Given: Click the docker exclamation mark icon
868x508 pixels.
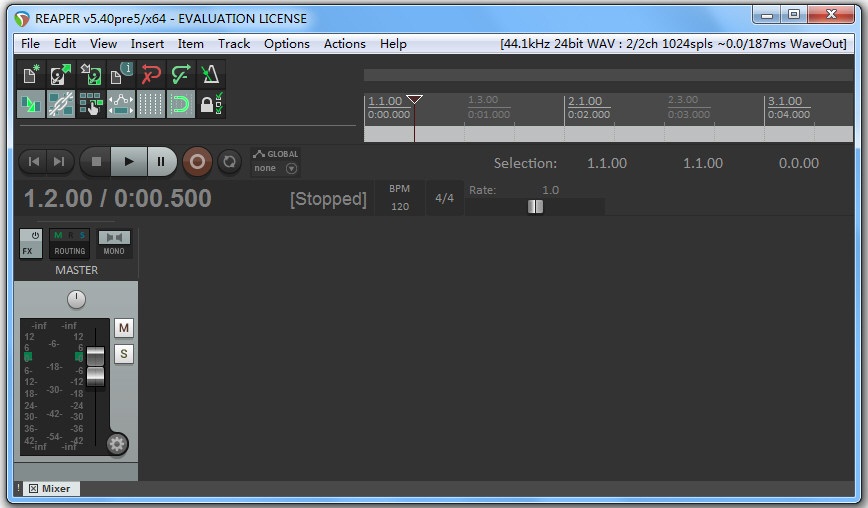Looking at the screenshot, I should point(19,488).
